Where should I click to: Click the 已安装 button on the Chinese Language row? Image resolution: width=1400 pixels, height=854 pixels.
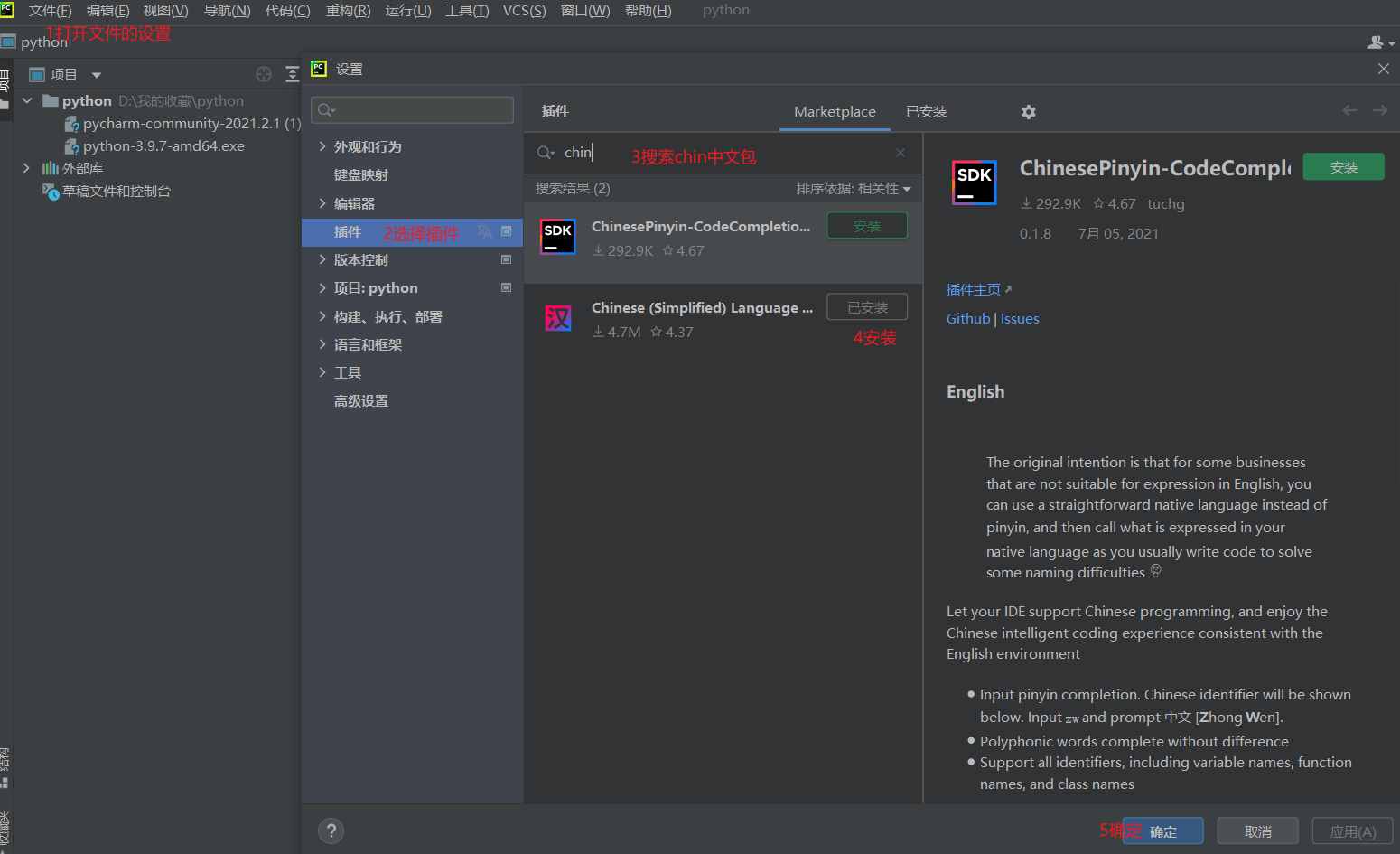867,307
